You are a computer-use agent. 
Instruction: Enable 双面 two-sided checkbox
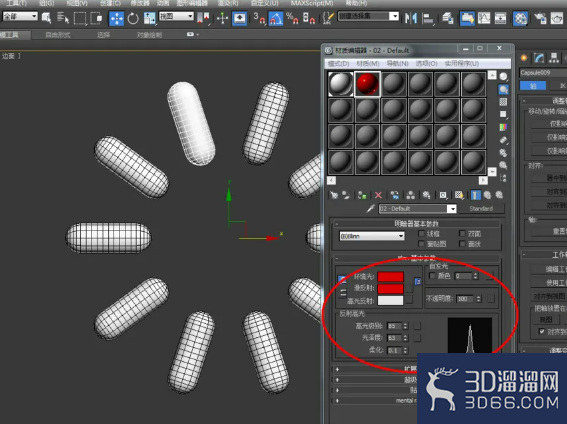(462, 234)
